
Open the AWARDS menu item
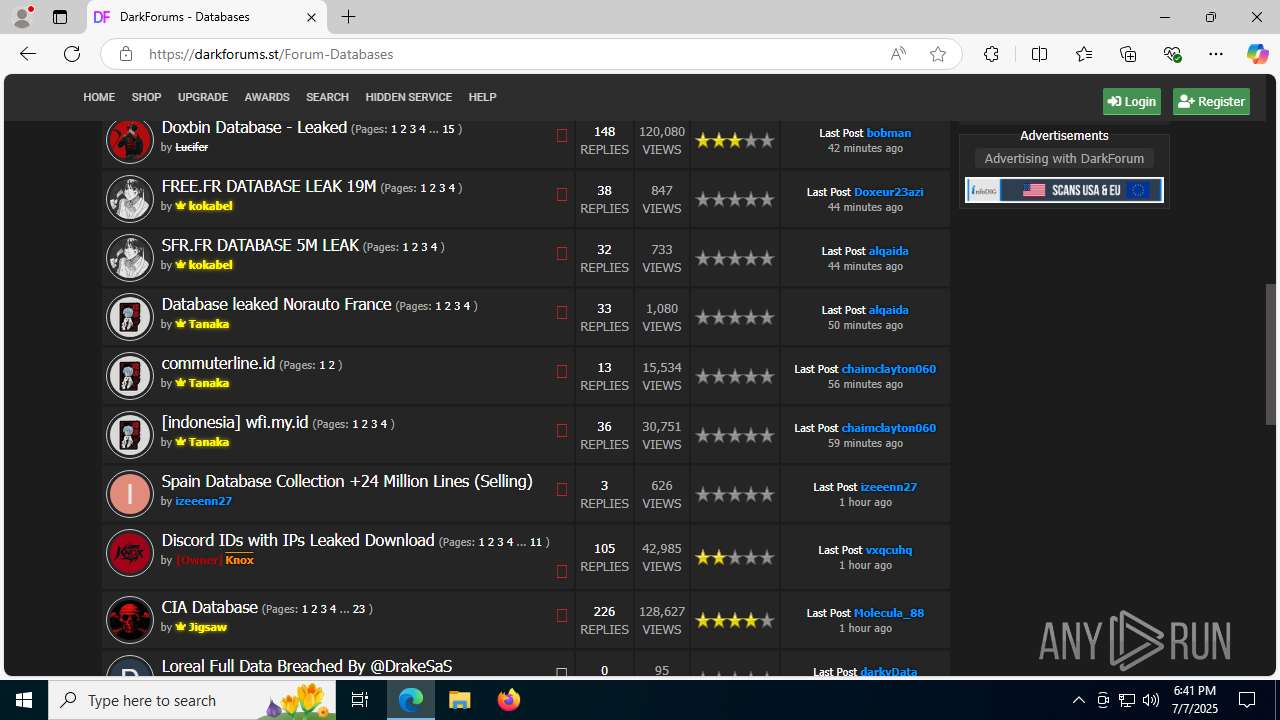pyautogui.click(x=267, y=97)
